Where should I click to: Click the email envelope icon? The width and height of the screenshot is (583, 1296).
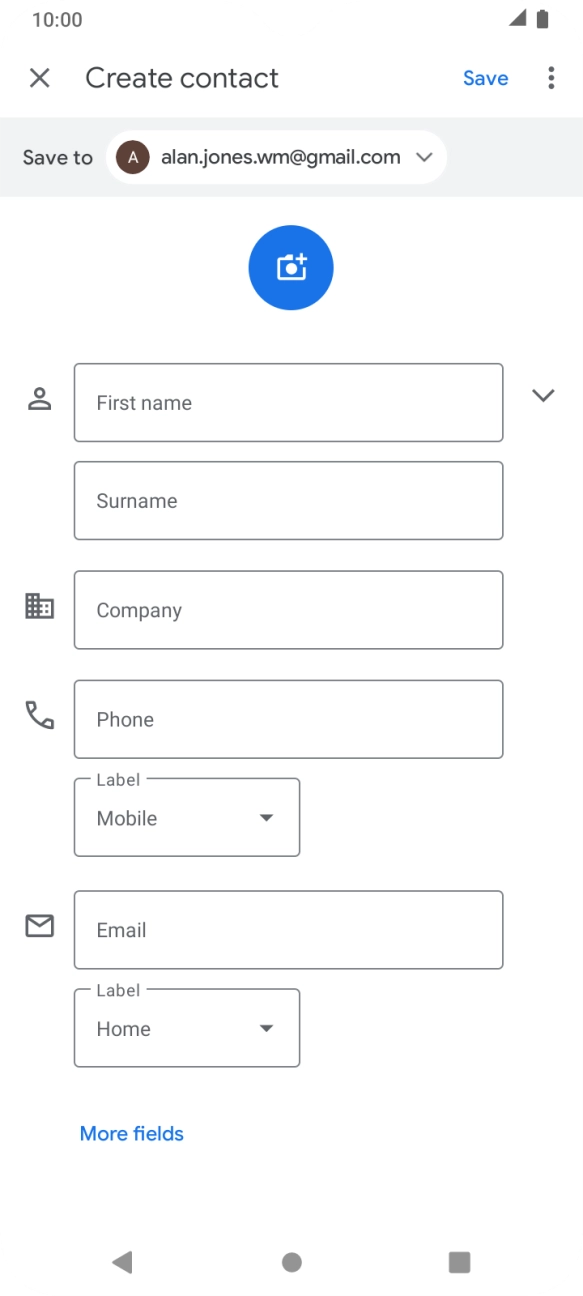click(x=39, y=925)
